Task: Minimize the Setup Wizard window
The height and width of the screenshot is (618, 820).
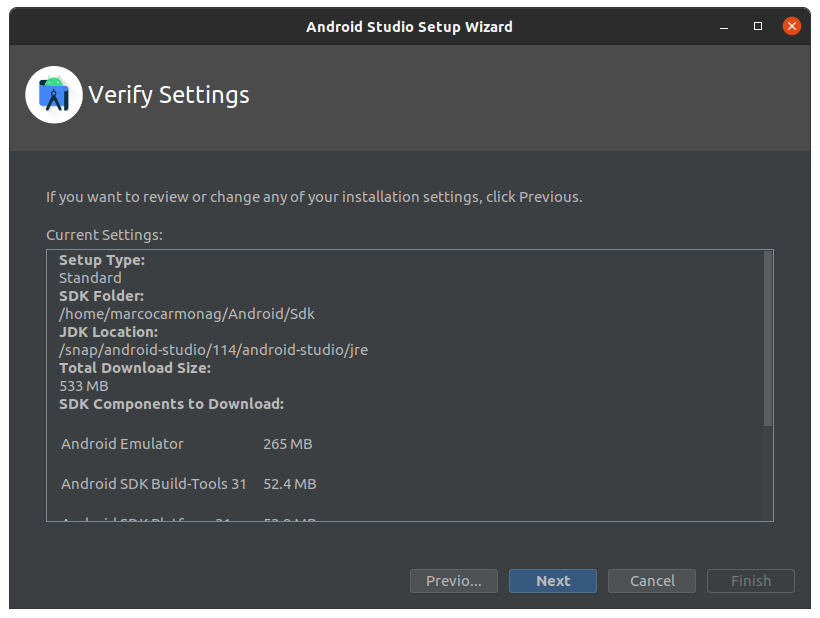Action: point(724,27)
